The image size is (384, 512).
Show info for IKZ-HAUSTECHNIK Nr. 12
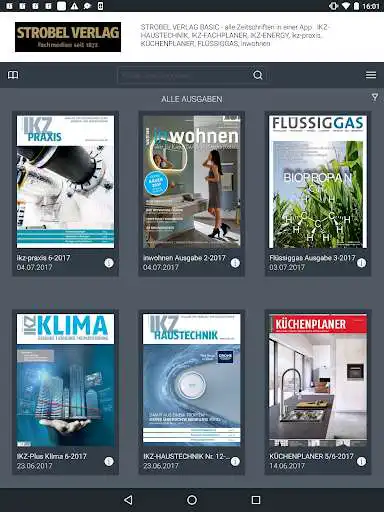click(235, 461)
